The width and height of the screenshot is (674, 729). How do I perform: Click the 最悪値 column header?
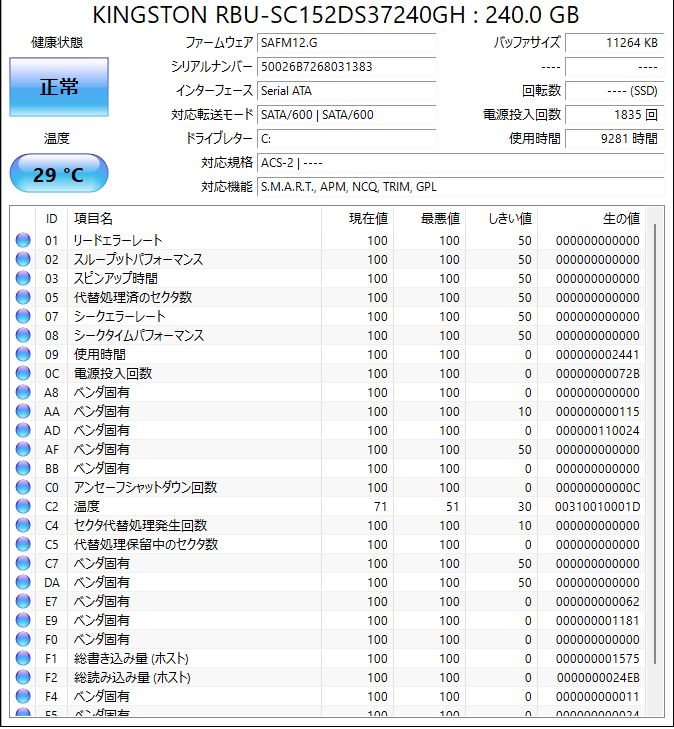[x=429, y=219]
